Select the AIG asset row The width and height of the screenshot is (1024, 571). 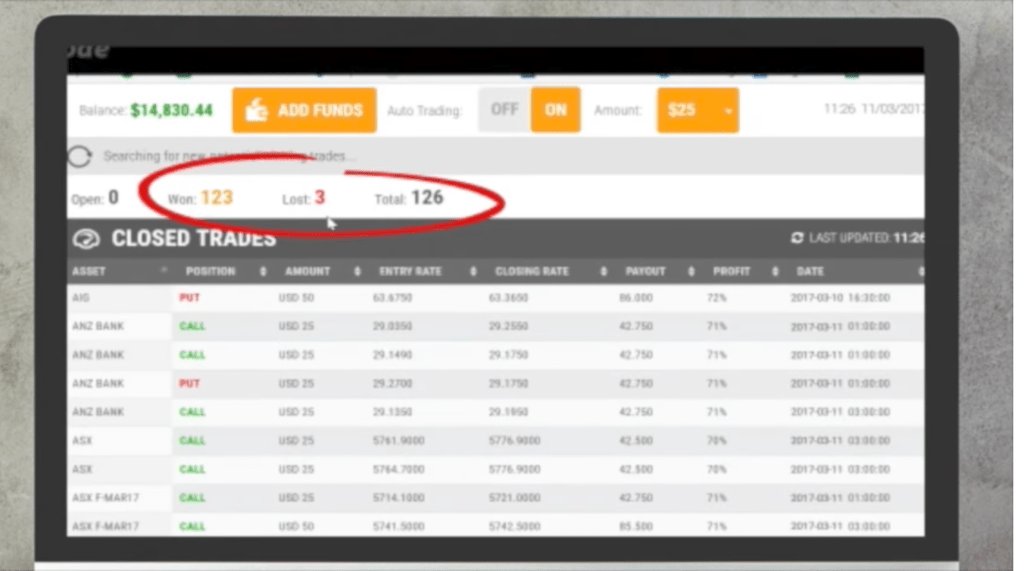(x=496, y=298)
